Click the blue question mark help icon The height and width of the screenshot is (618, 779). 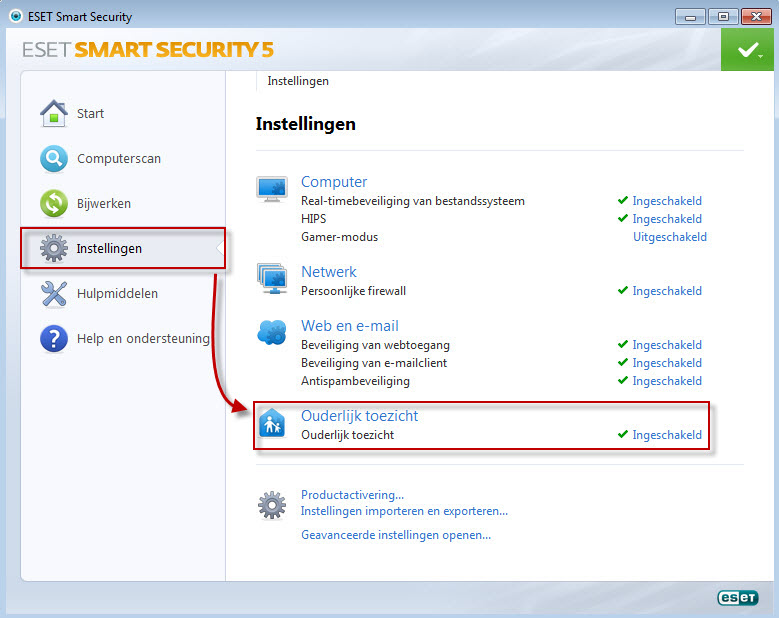coord(54,339)
